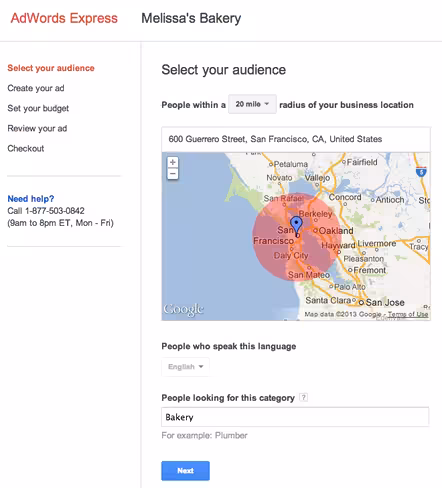Click the AdWords Express logo
This screenshot has width=442, height=488.
pos(64,18)
